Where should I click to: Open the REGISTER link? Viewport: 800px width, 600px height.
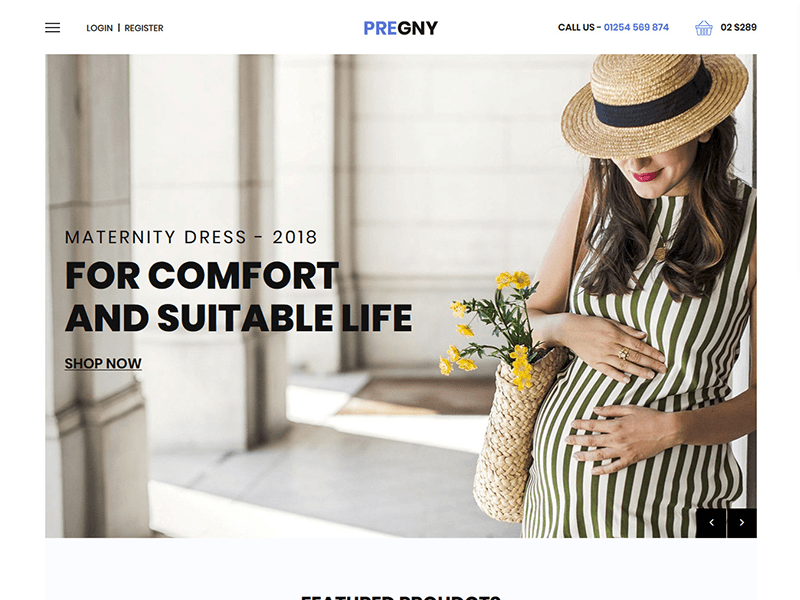(x=144, y=28)
